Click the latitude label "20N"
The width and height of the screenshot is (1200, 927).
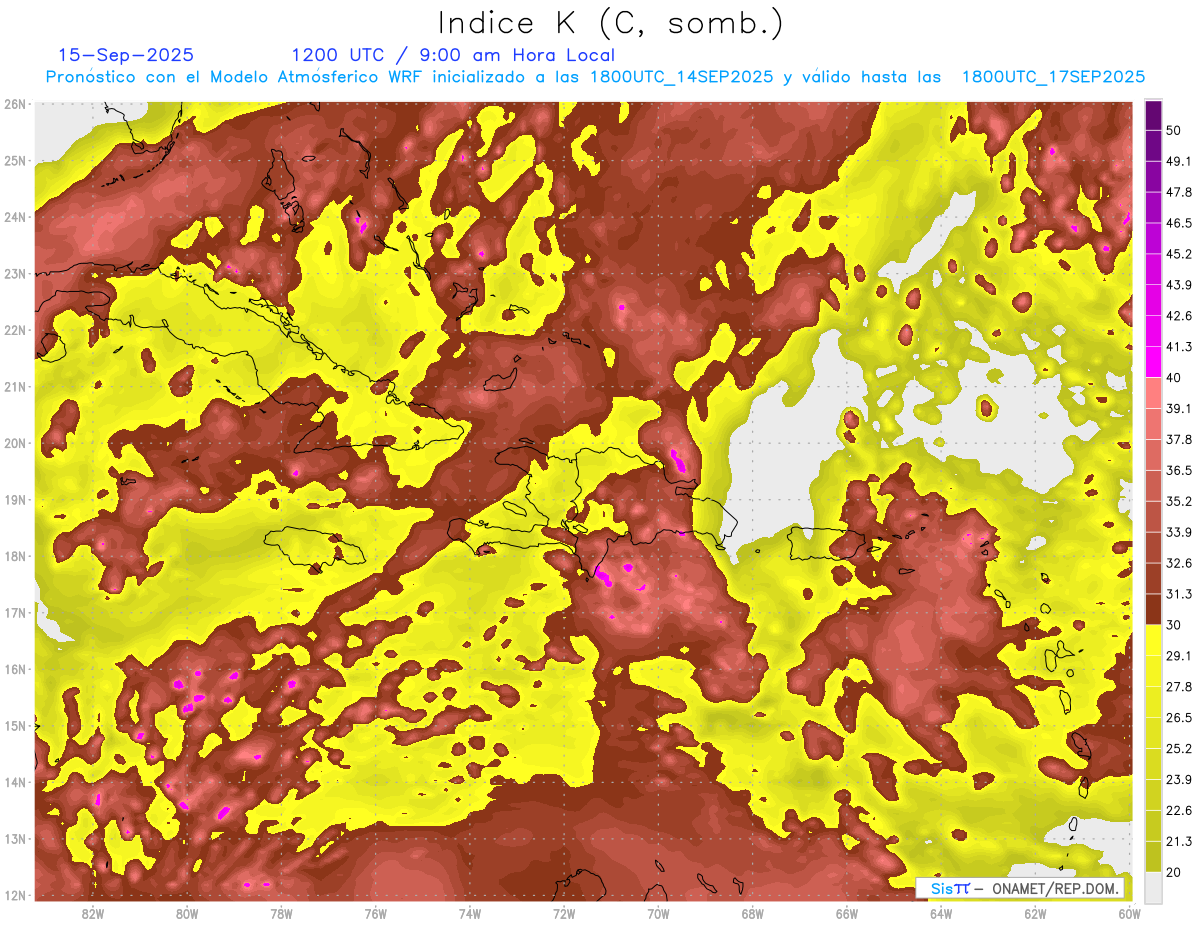point(15,443)
